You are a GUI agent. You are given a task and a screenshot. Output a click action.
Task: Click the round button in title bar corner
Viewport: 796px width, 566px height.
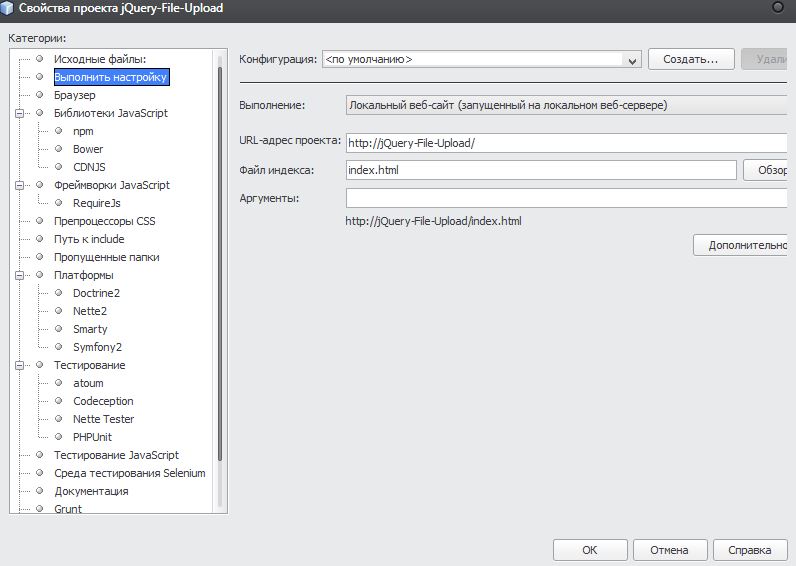coord(777,7)
